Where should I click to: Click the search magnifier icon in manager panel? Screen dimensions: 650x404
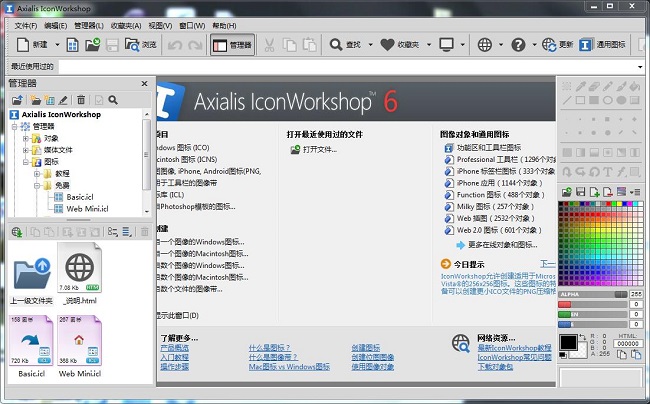(x=112, y=100)
